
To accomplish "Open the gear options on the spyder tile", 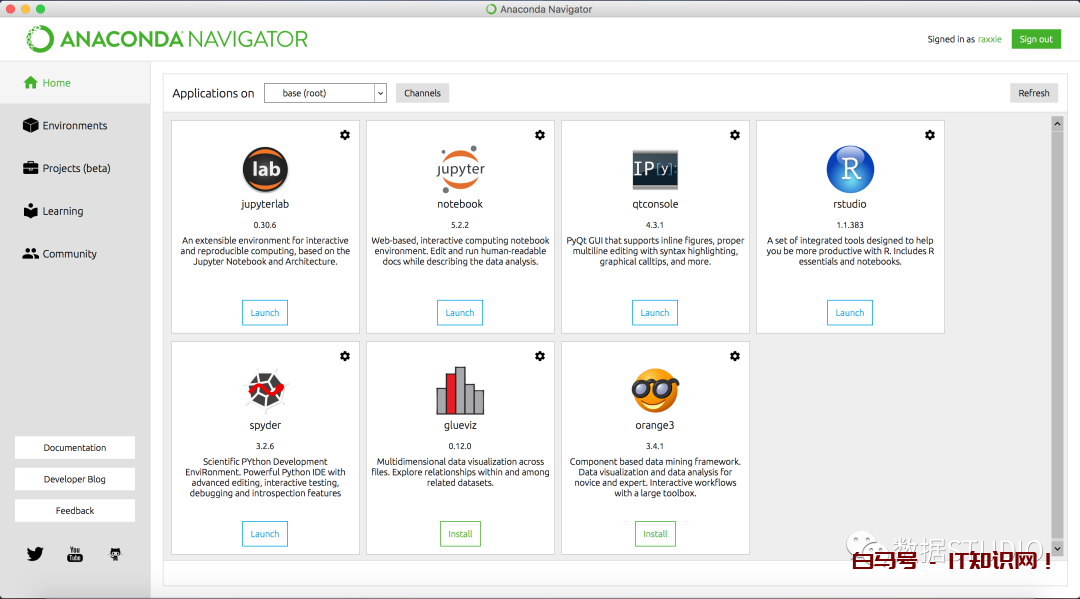I will click(x=345, y=356).
